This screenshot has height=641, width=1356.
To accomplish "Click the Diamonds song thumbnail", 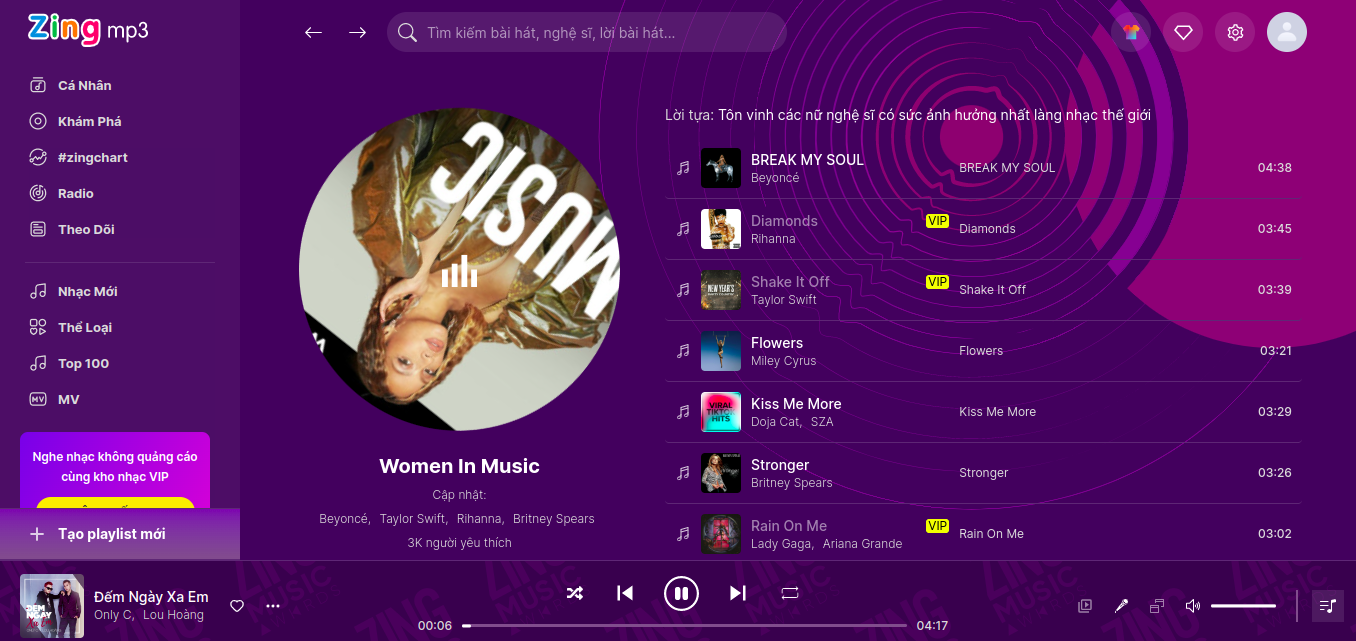I will pyautogui.click(x=721, y=229).
